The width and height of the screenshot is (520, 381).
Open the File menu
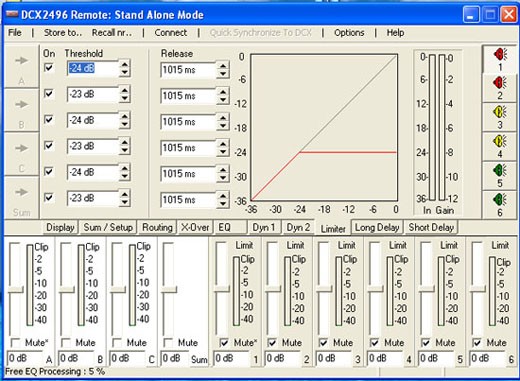[15, 33]
